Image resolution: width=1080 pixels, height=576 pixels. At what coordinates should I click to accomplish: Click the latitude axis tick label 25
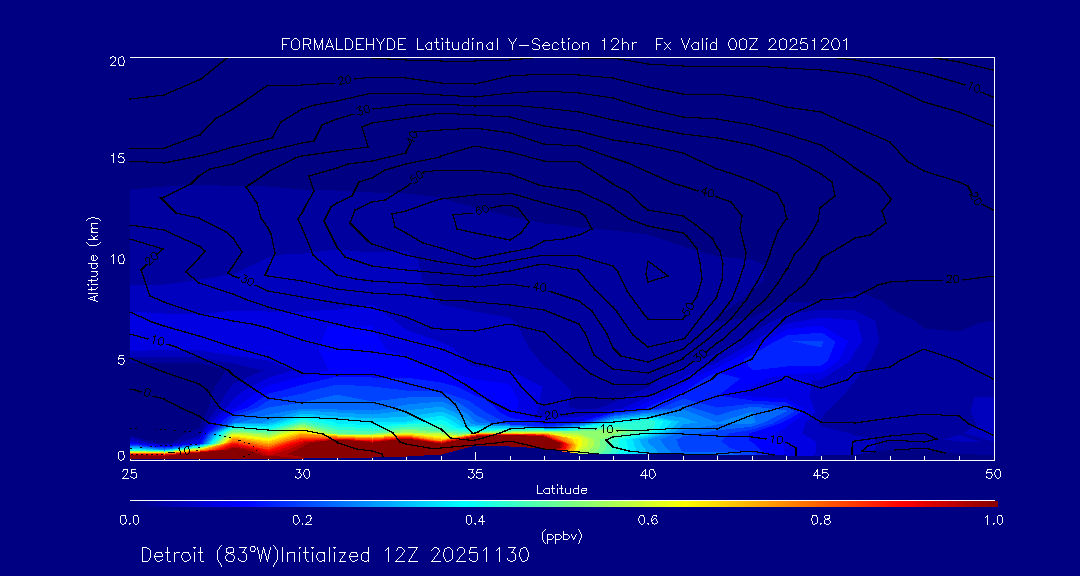click(x=128, y=475)
